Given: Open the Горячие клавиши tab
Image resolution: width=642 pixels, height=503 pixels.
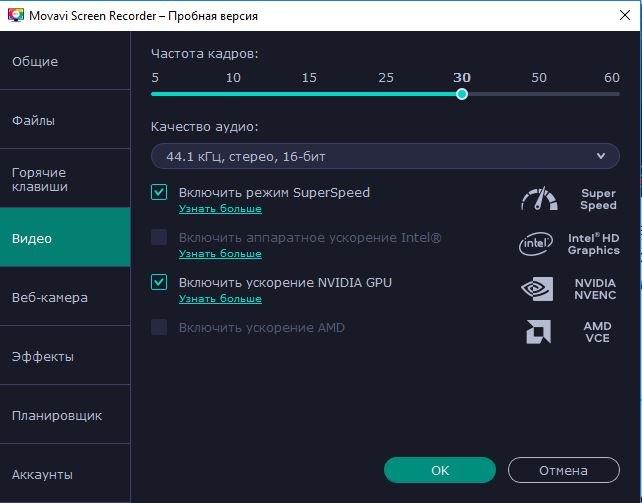Looking at the screenshot, I should tap(65, 178).
